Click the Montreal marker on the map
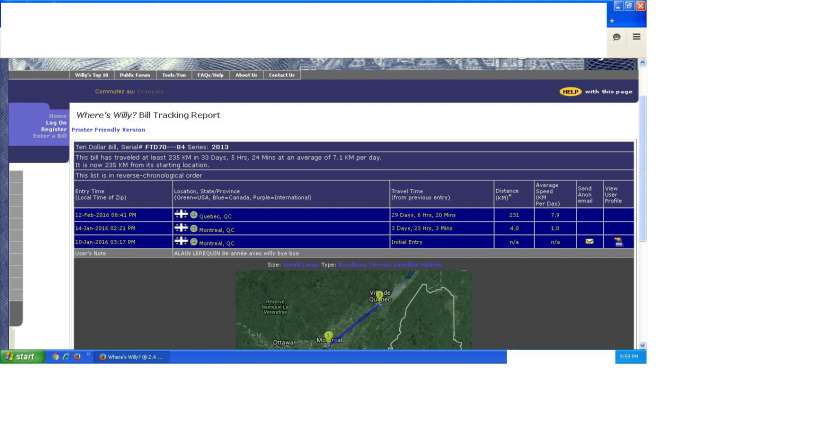This screenshot has height=429, width=825. pyautogui.click(x=329, y=336)
